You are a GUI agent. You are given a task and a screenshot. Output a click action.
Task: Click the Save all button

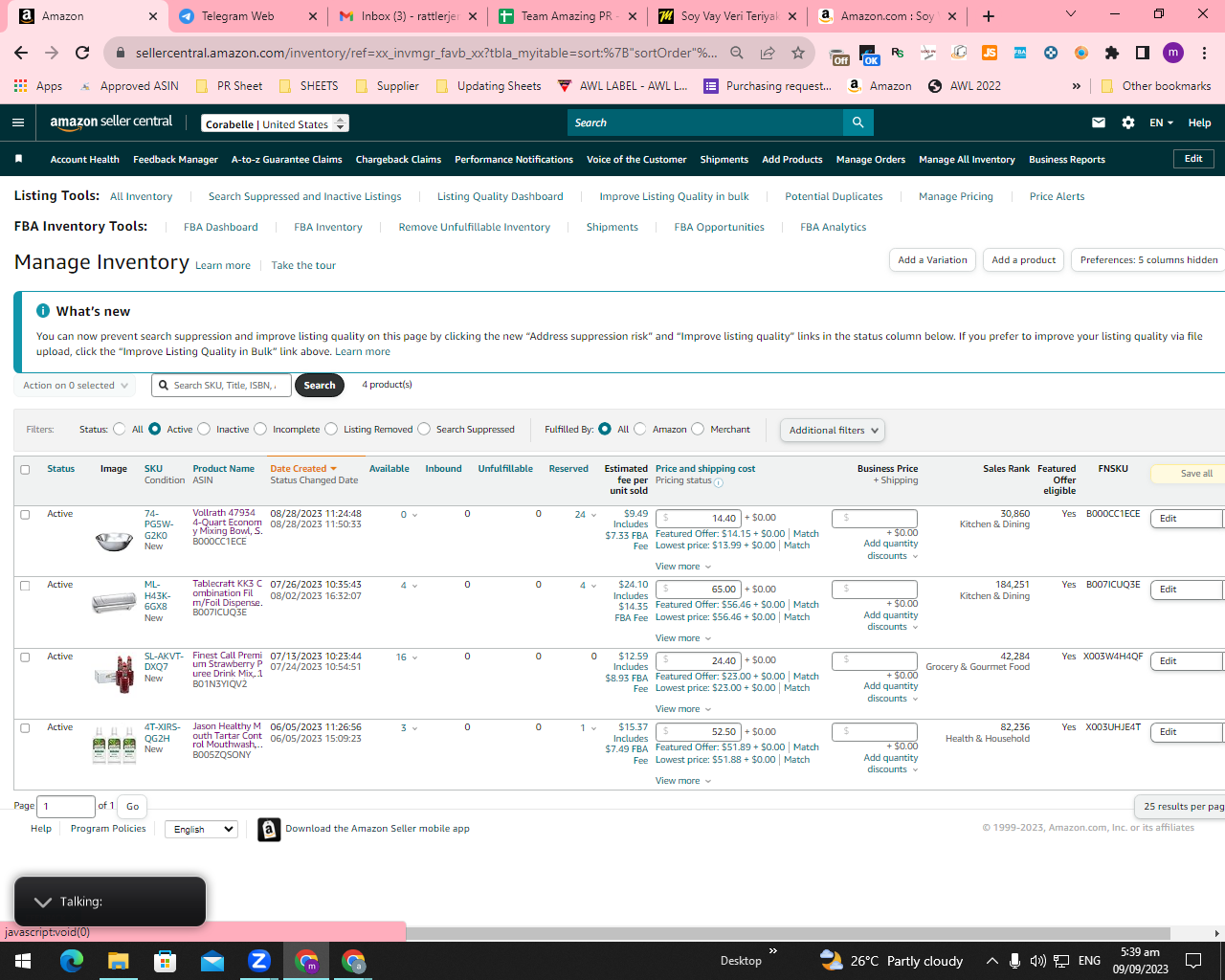pos(1188,474)
